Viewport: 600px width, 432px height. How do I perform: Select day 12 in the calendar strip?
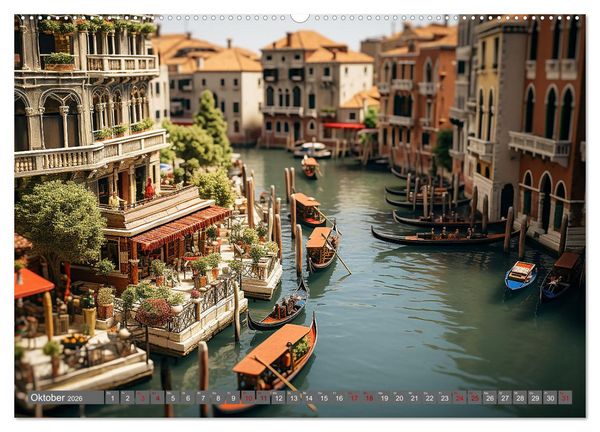click(279, 398)
